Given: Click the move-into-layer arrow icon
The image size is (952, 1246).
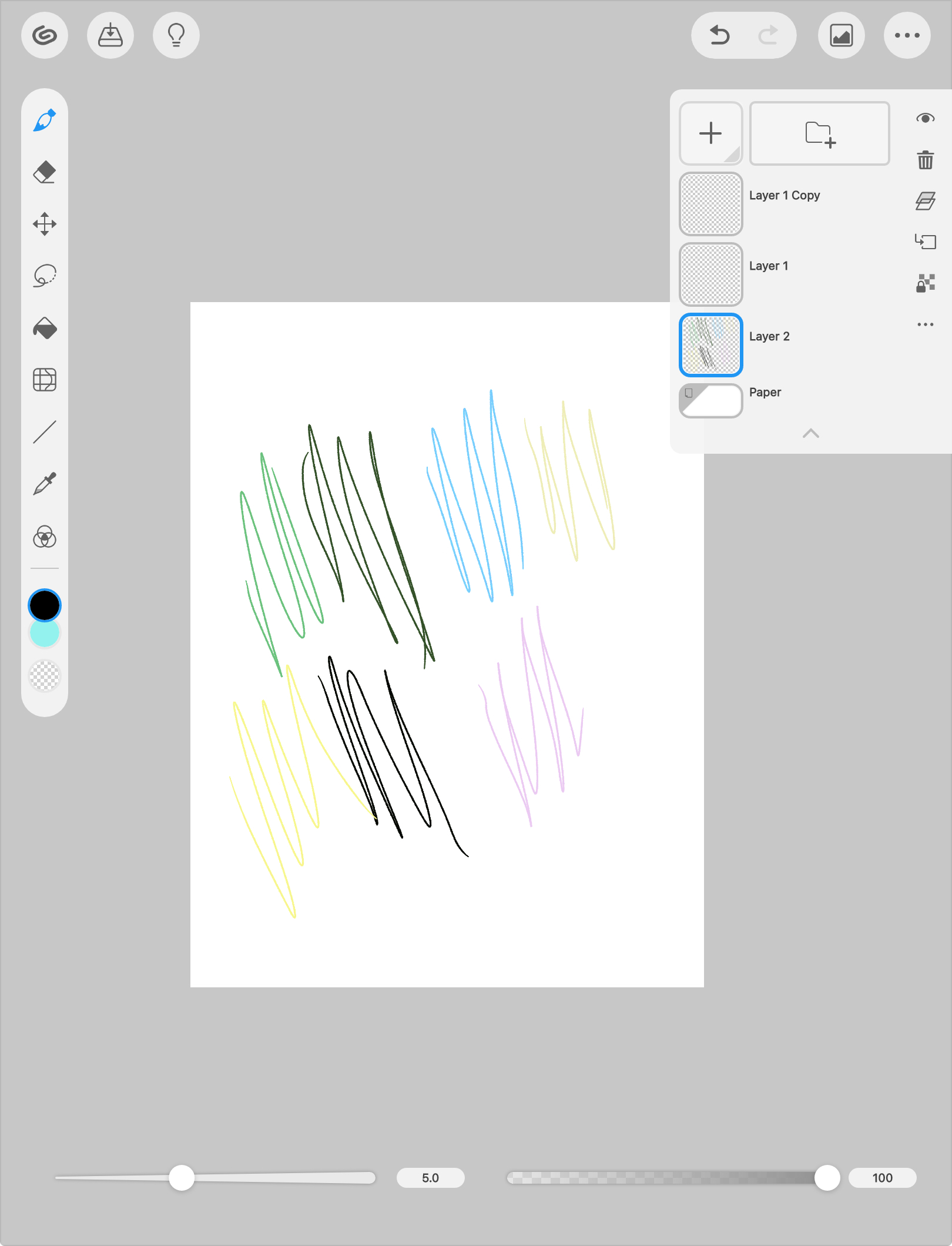Looking at the screenshot, I should click(926, 242).
